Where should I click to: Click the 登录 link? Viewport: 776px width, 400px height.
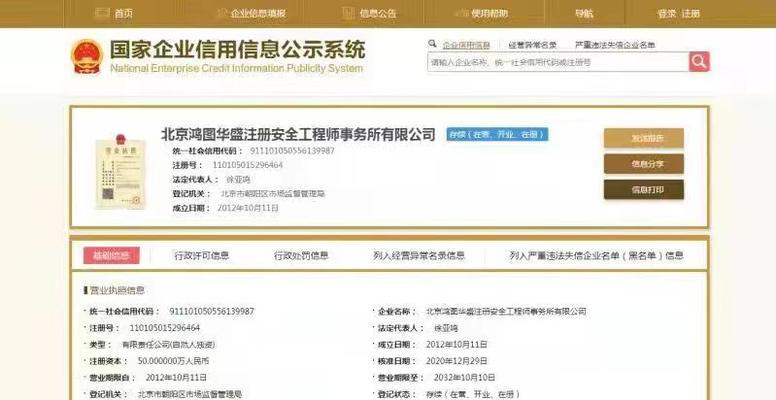667,14
